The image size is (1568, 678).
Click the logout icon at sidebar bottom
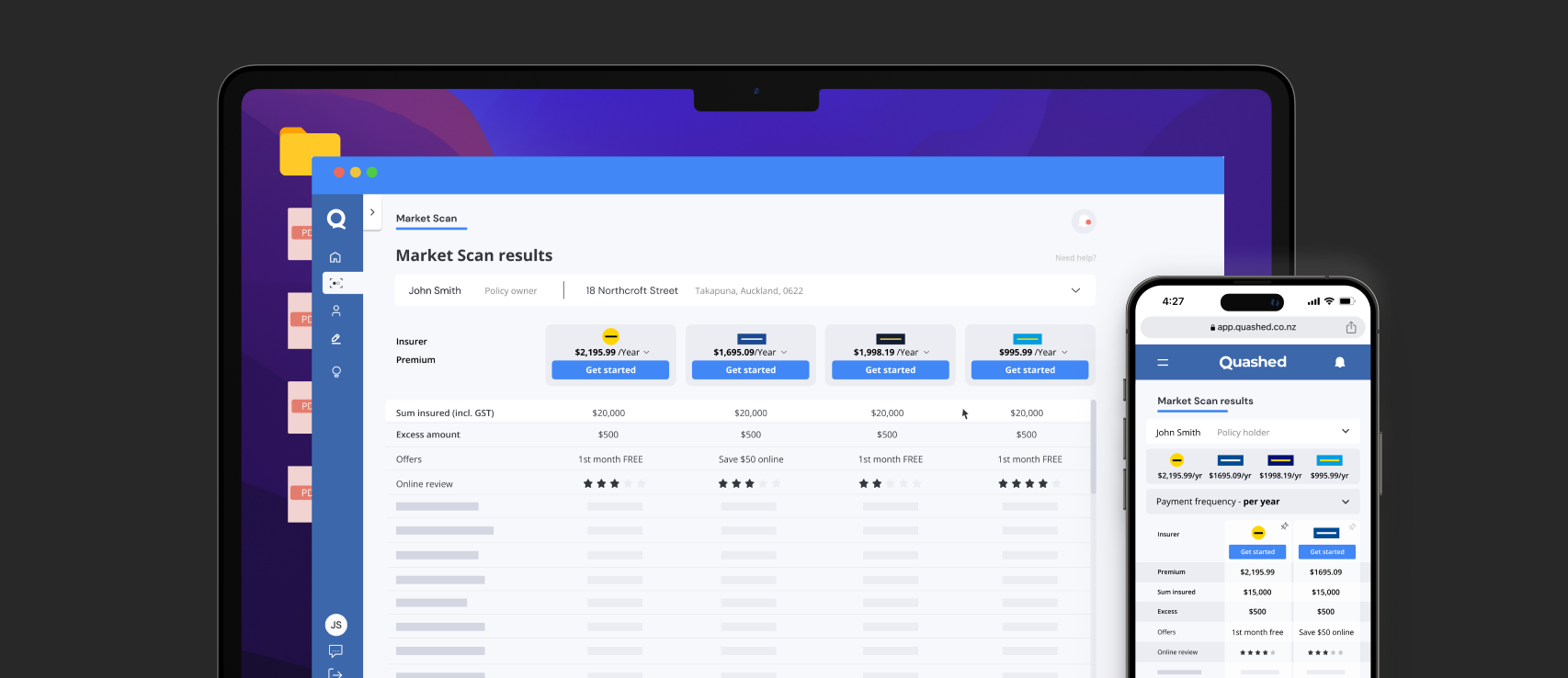tap(335, 673)
